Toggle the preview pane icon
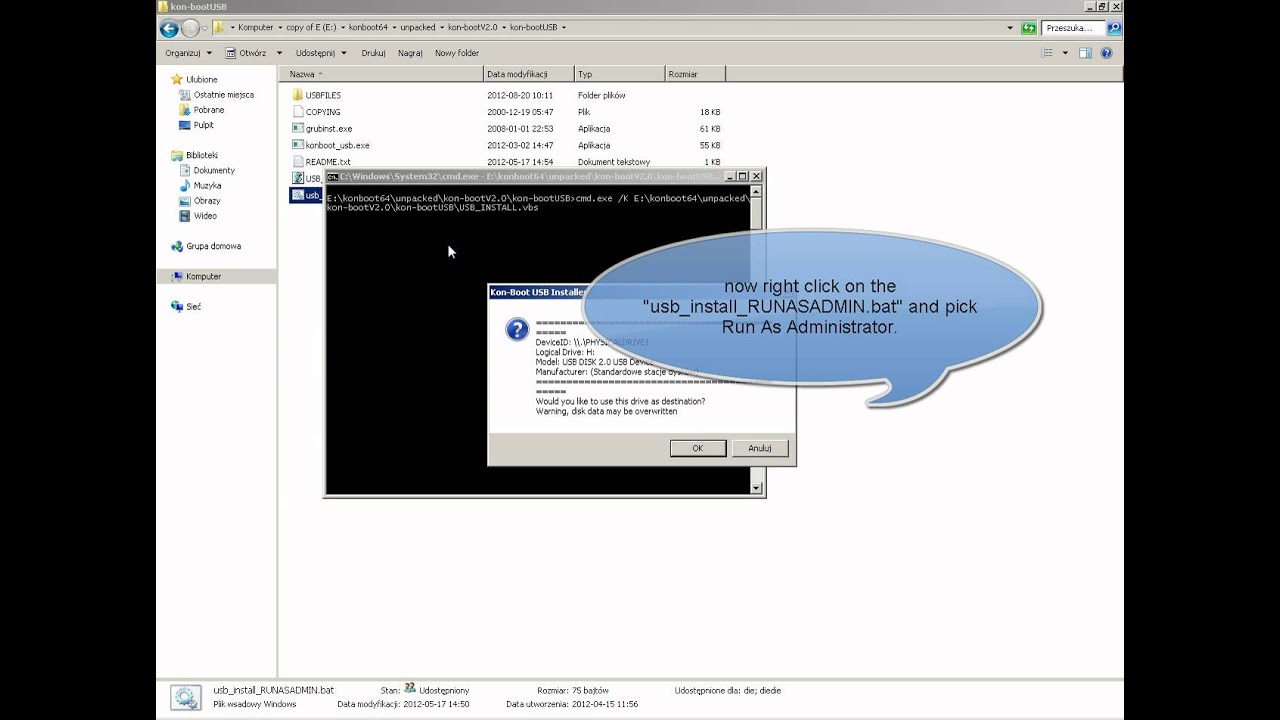This screenshot has height=720, width=1280. pos(1085,53)
